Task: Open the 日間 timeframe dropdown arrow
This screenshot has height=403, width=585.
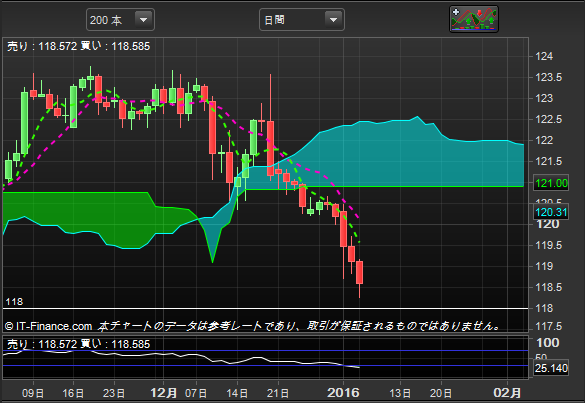Action: [333, 20]
